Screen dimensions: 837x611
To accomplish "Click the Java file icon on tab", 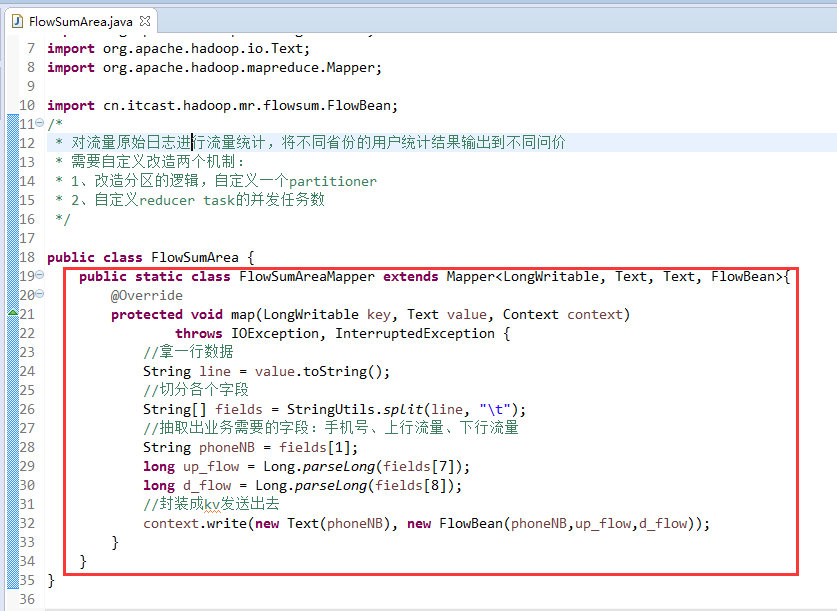I will click(x=18, y=21).
